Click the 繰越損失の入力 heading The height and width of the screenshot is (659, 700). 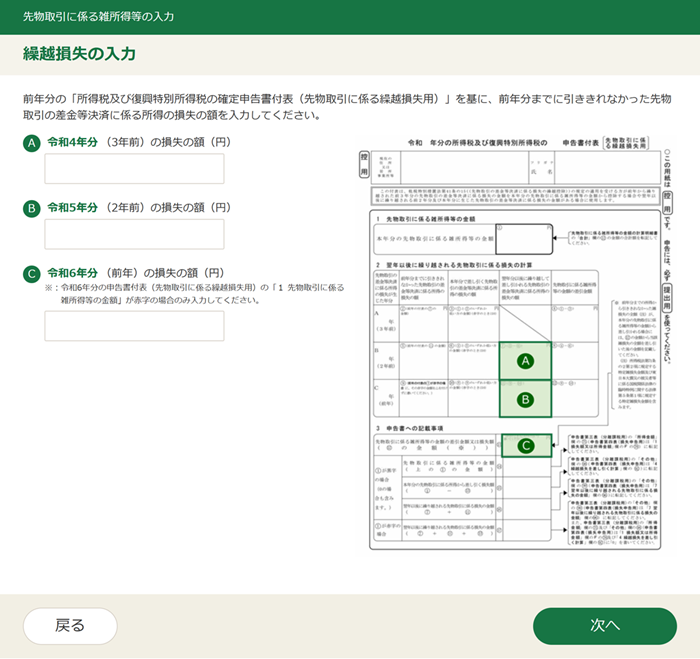[x=79, y=54]
